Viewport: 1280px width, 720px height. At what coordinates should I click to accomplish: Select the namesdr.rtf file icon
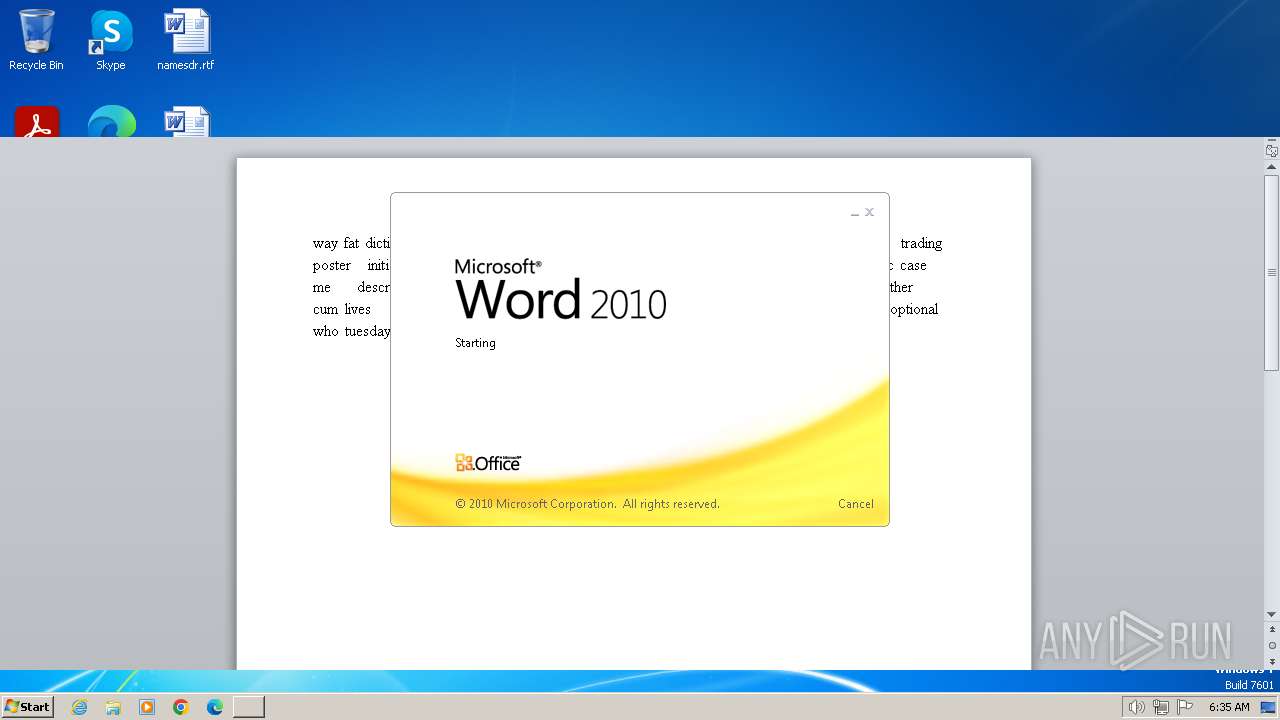point(186,40)
